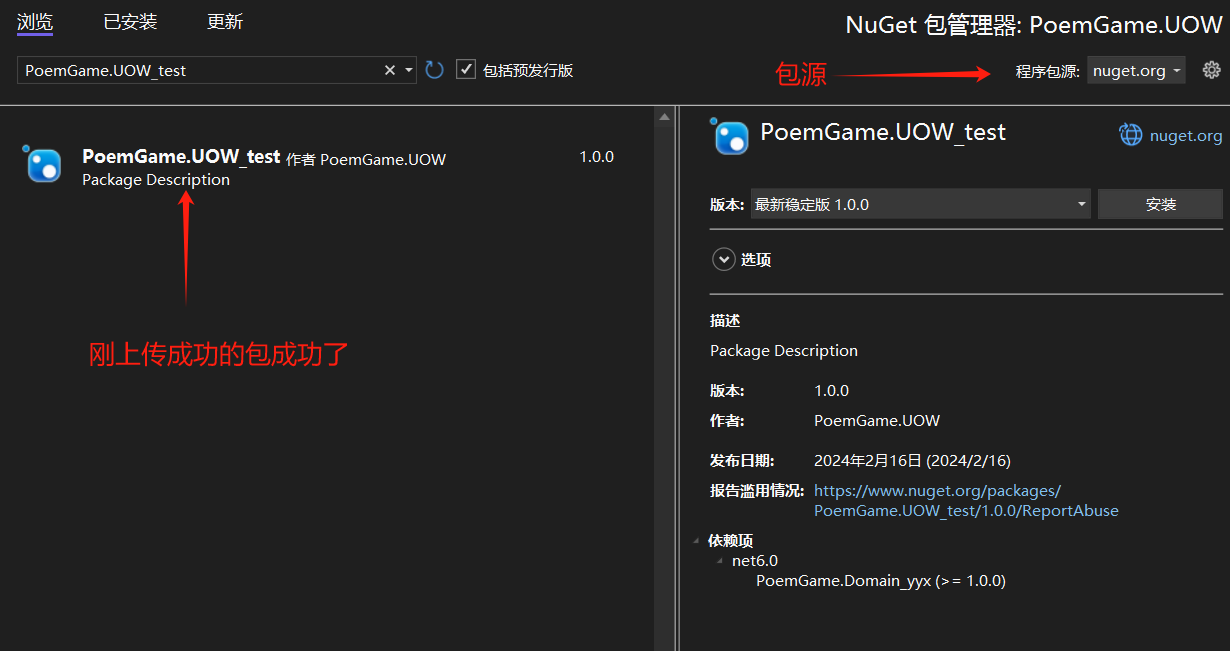The height and width of the screenshot is (651, 1230).
Task: Click the globe icon next to nuget.org
Action: click(x=1131, y=135)
